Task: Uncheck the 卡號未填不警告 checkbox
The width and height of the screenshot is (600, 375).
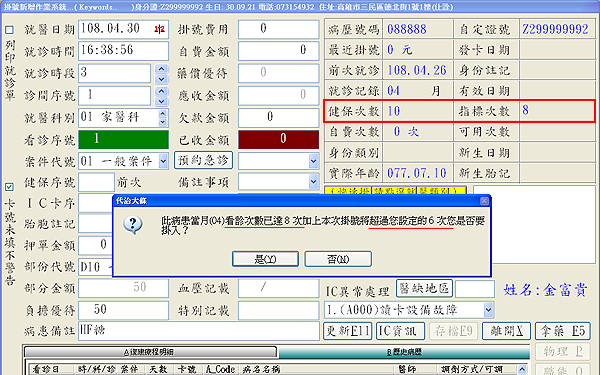Action: [9, 187]
